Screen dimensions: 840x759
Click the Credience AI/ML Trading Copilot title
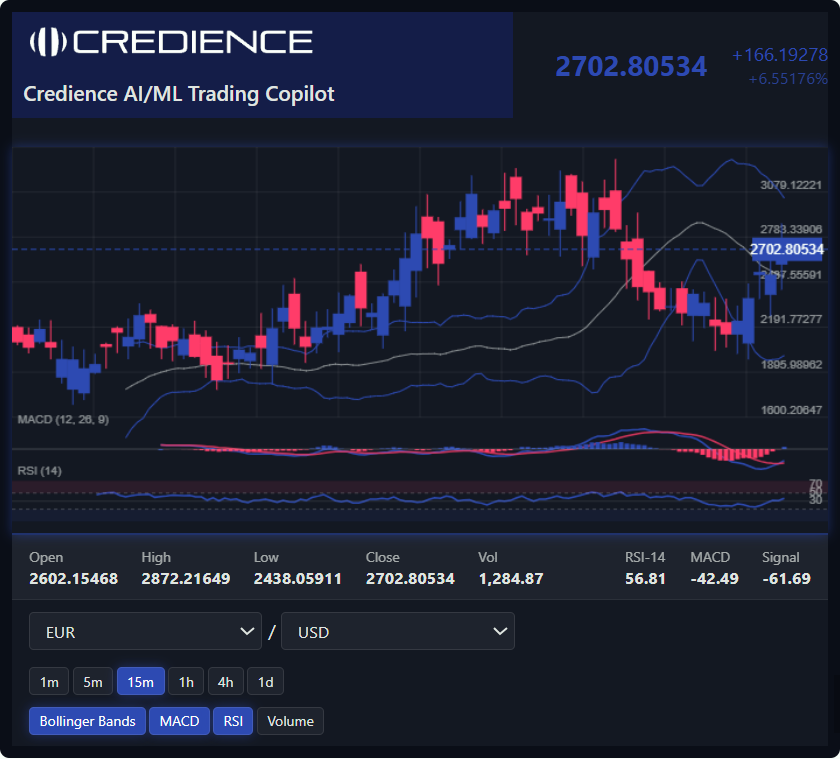(x=179, y=94)
